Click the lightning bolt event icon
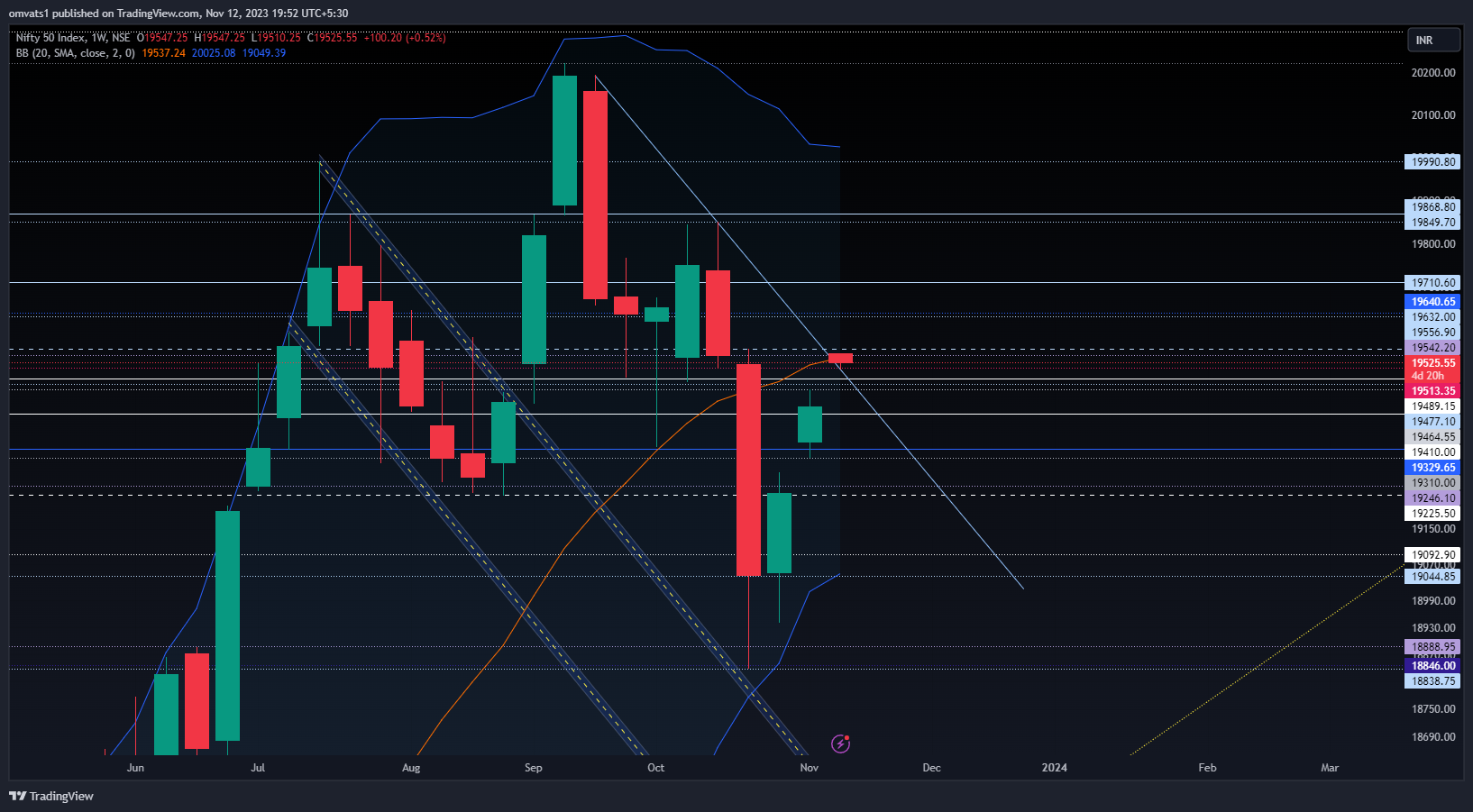This screenshot has height=812, width=1473. coord(840,744)
